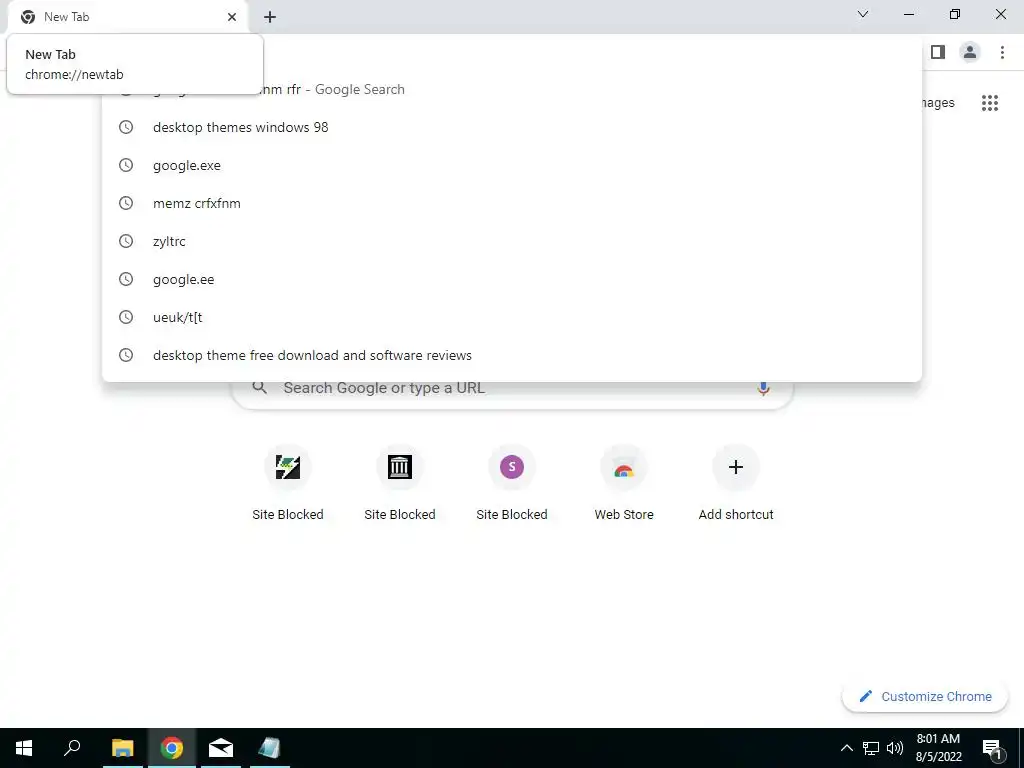Open the Chrome profile avatar
The height and width of the screenshot is (768, 1024).
[x=970, y=52]
